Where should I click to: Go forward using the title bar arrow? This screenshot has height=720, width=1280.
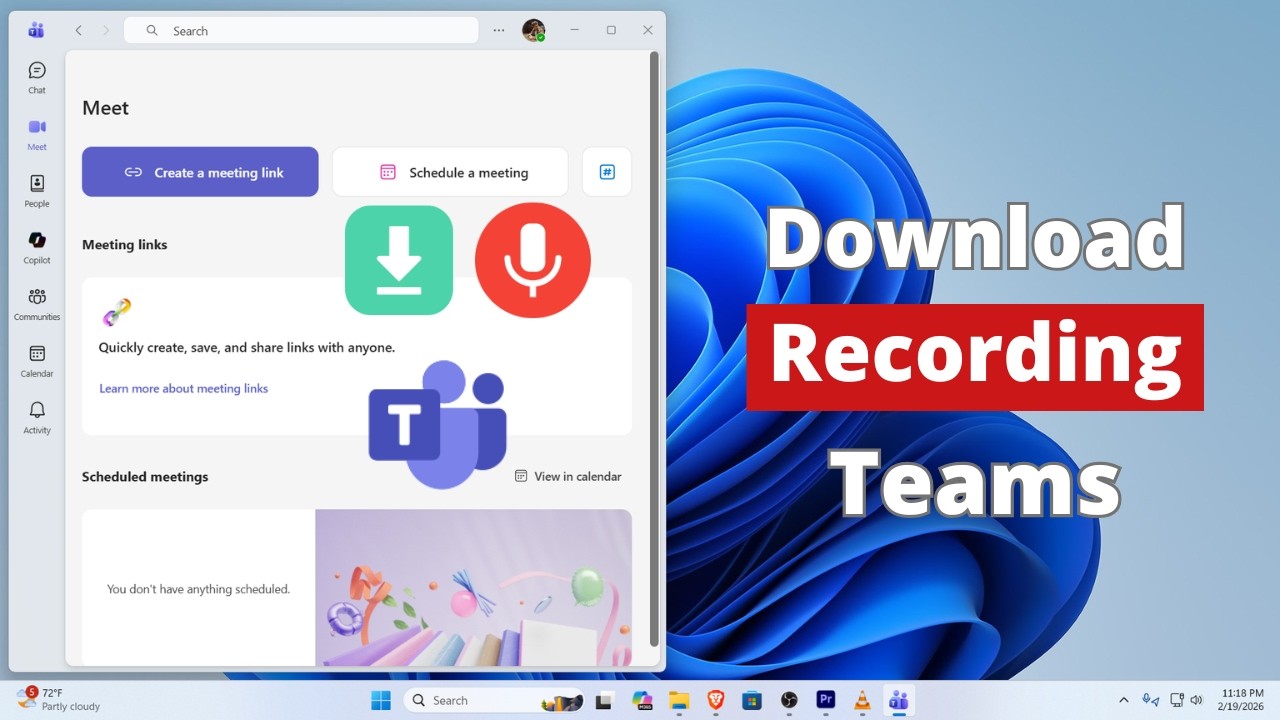pyautogui.click(x=106, y=30)
